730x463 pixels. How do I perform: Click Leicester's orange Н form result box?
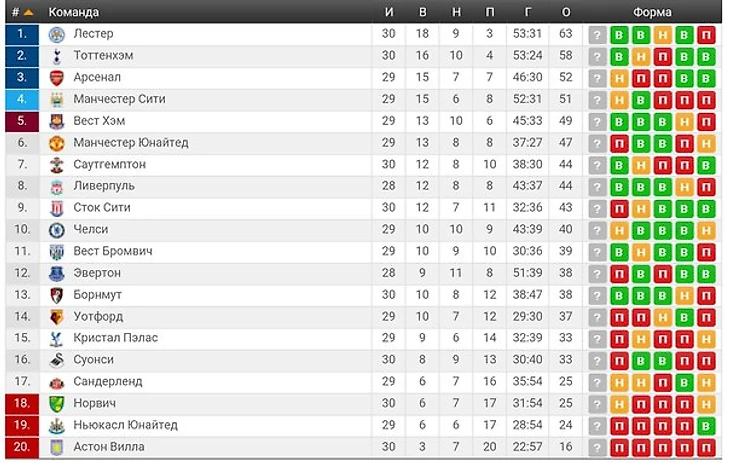point(662,35)
